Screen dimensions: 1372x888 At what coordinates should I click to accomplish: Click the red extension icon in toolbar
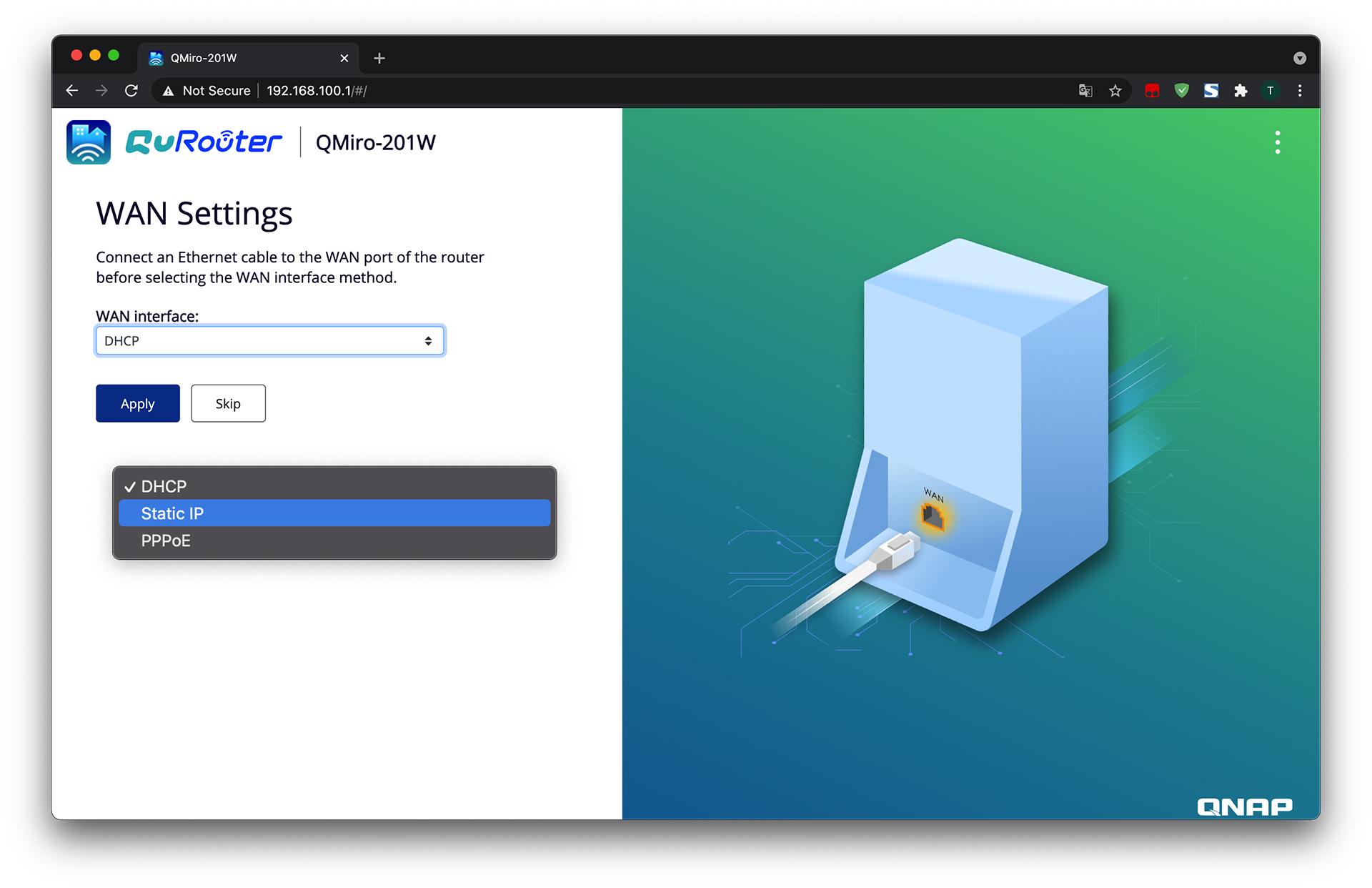pyautogui.click(x=1152, y=91)
